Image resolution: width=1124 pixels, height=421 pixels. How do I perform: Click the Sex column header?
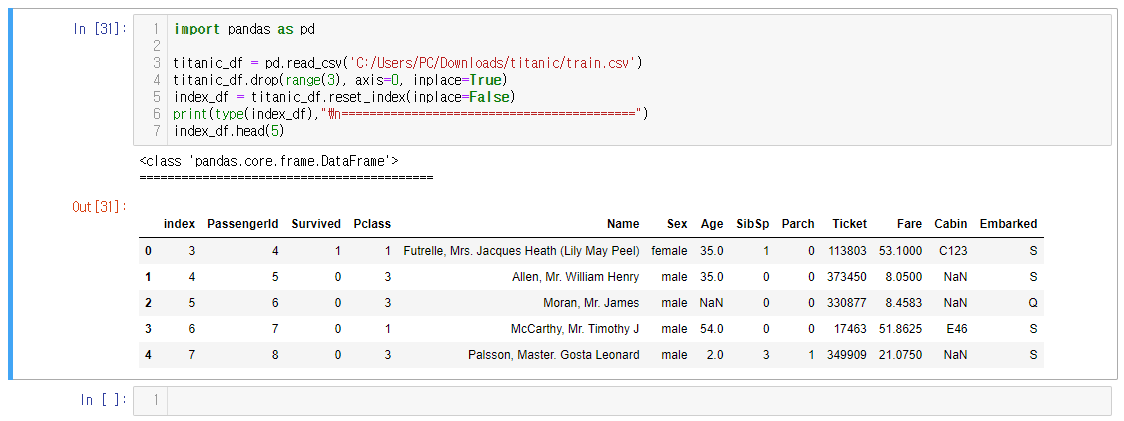coord(677,224)
